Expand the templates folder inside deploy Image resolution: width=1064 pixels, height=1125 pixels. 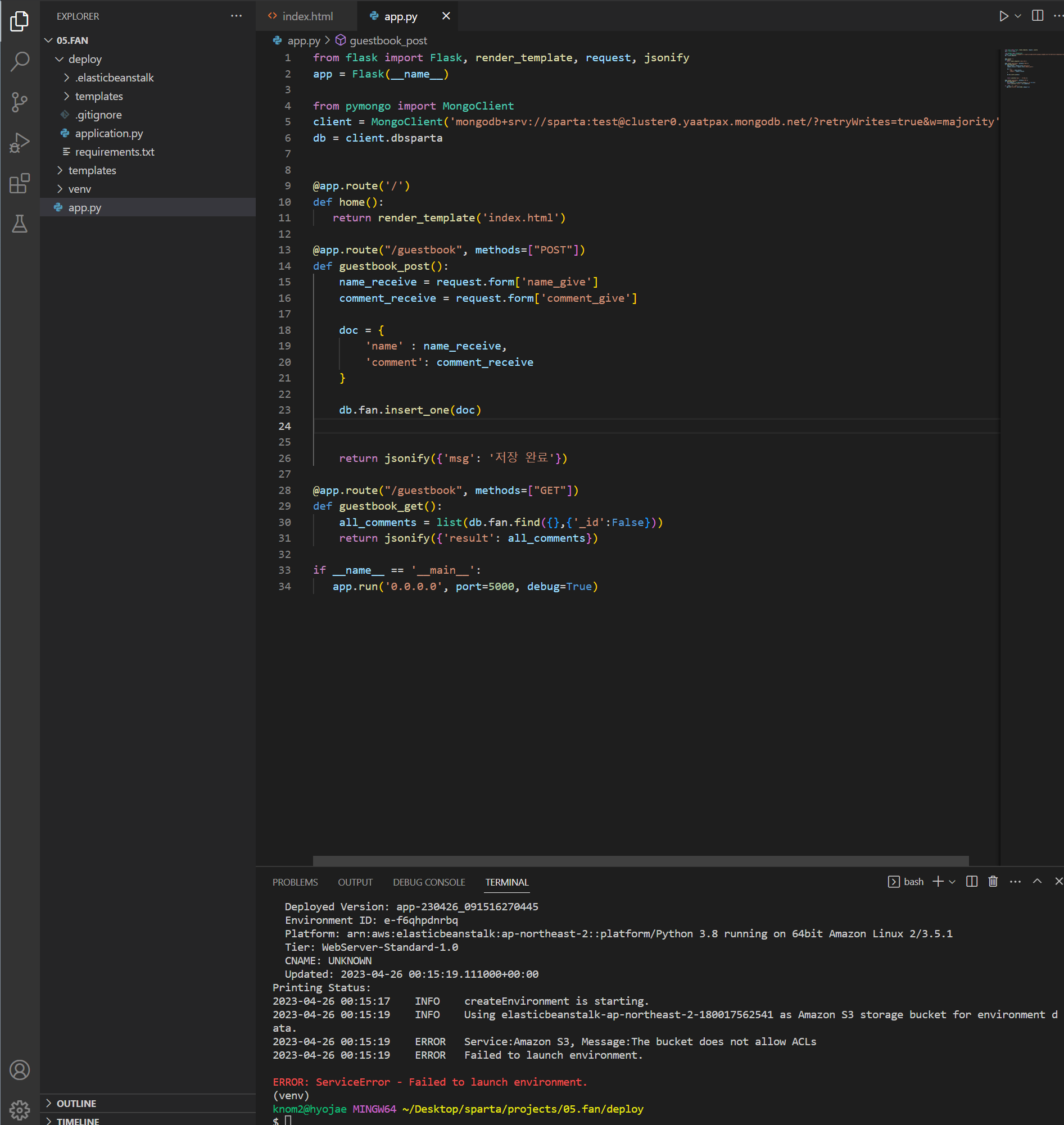[147, 97]
